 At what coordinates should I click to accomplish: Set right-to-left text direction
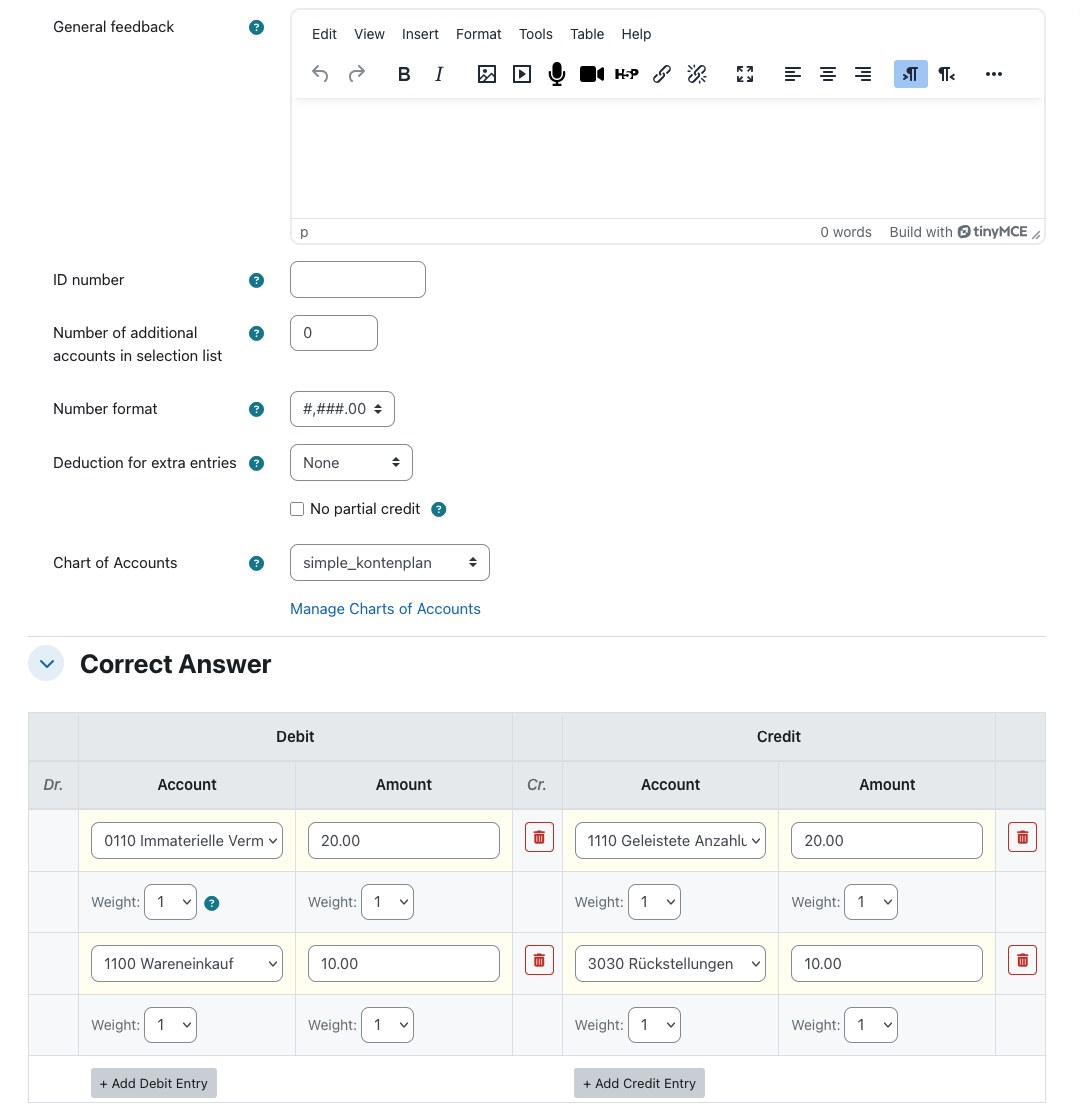click(x=946, y=74)
